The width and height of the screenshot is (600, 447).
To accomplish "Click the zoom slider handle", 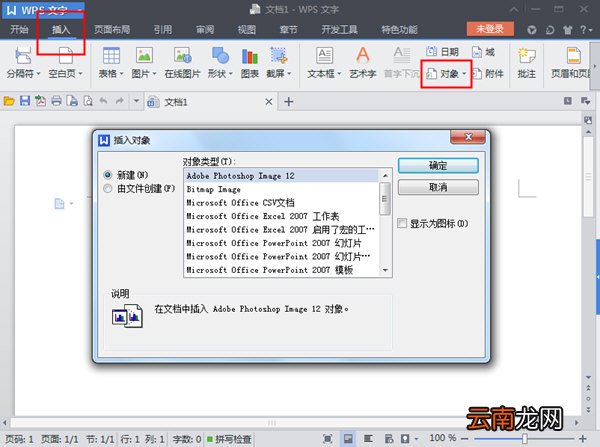I will pos(525,439).
